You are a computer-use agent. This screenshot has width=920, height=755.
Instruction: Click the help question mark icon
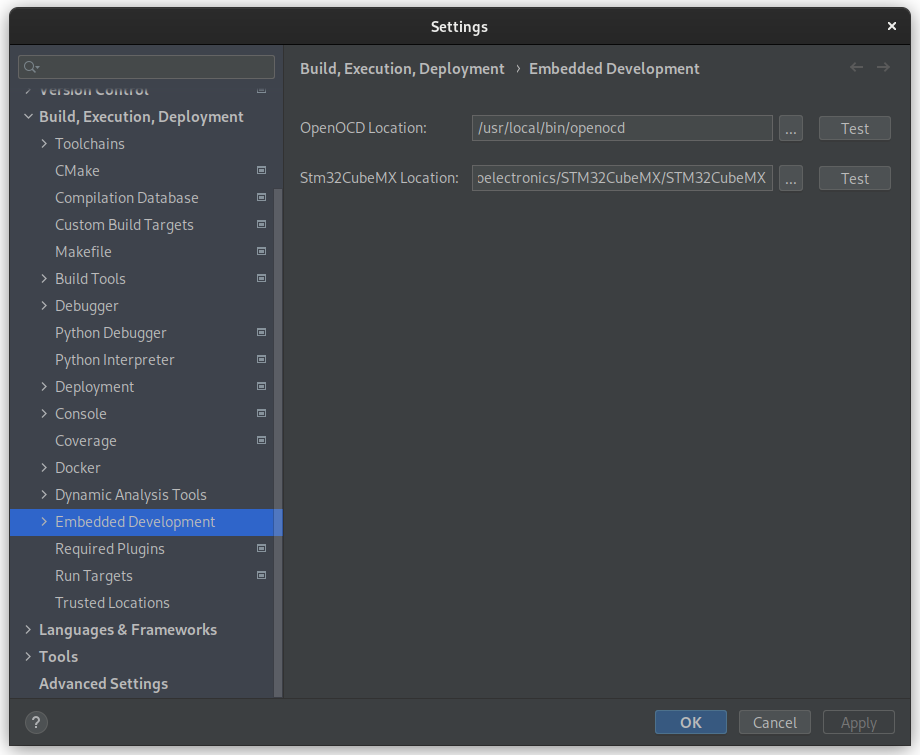pos(35,722)
